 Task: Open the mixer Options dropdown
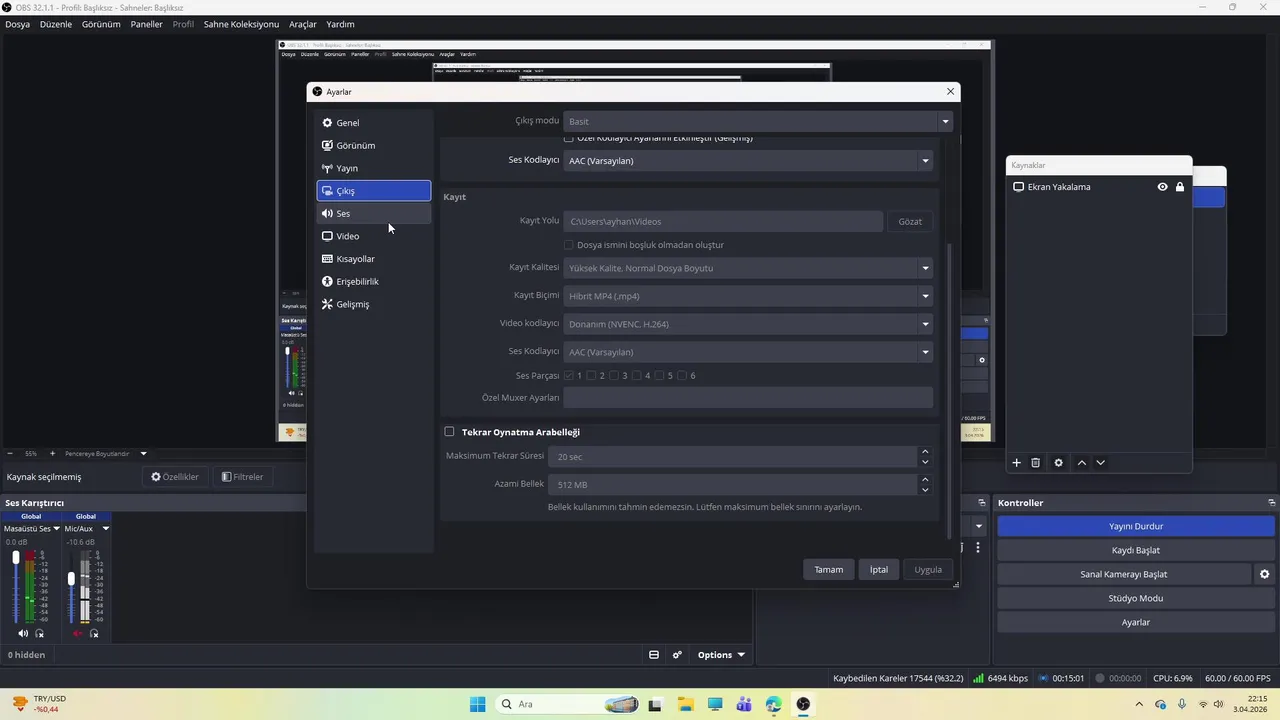(721, 655)
